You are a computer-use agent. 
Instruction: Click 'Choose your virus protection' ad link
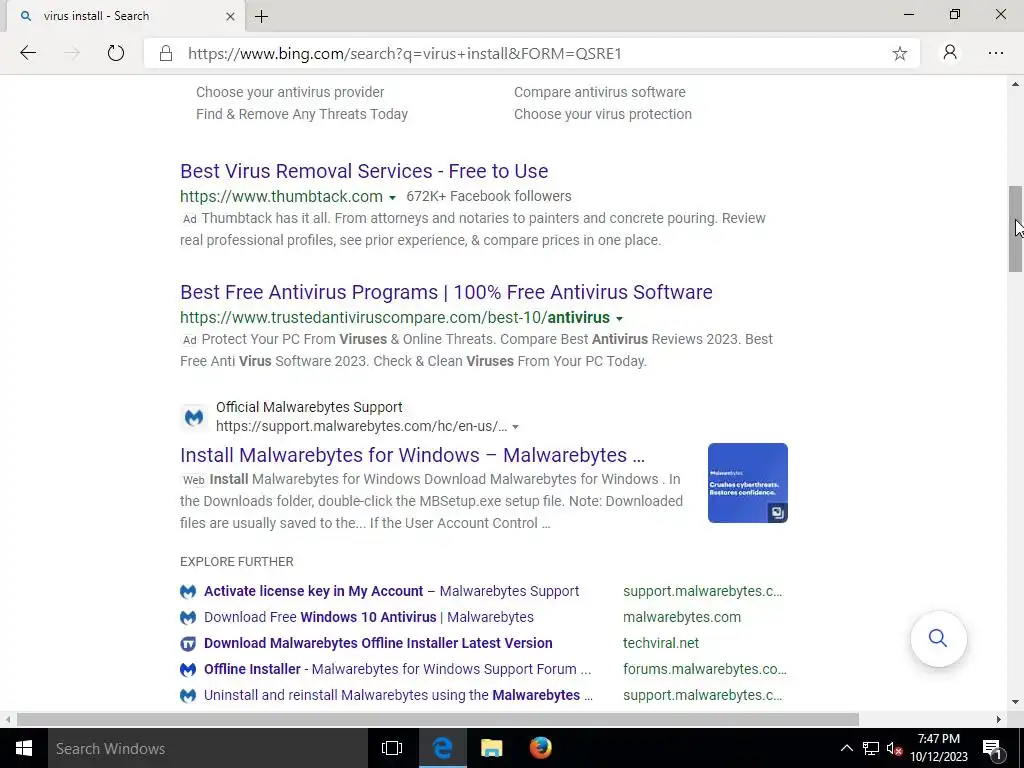pos(603,114)
